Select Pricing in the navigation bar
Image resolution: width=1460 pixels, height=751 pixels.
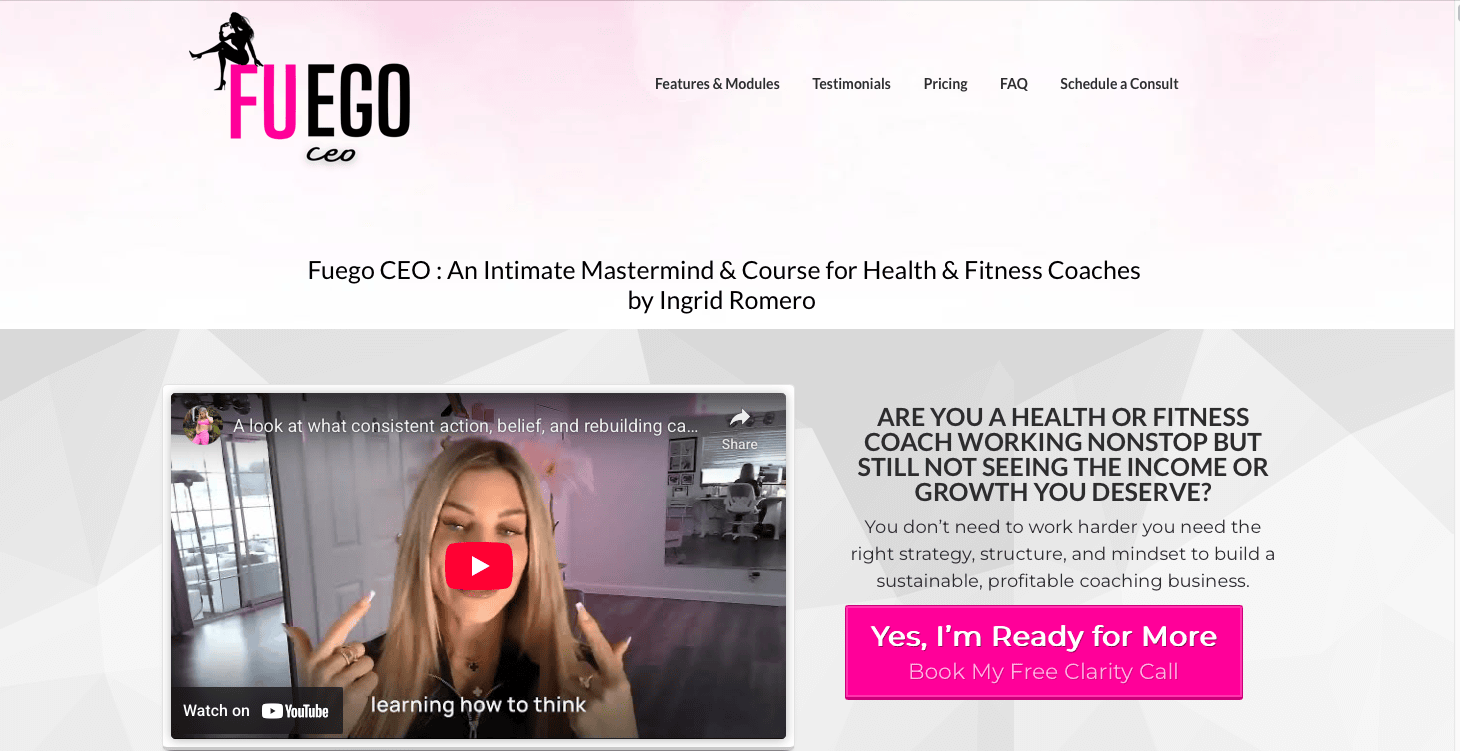click(945, 84)
